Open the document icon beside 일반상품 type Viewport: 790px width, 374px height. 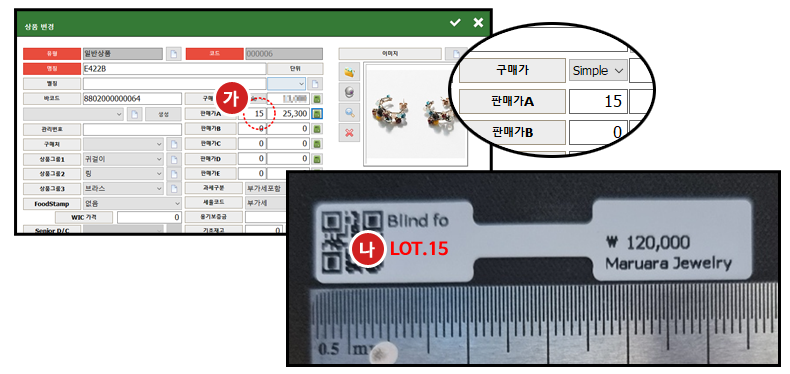point(173,54)
